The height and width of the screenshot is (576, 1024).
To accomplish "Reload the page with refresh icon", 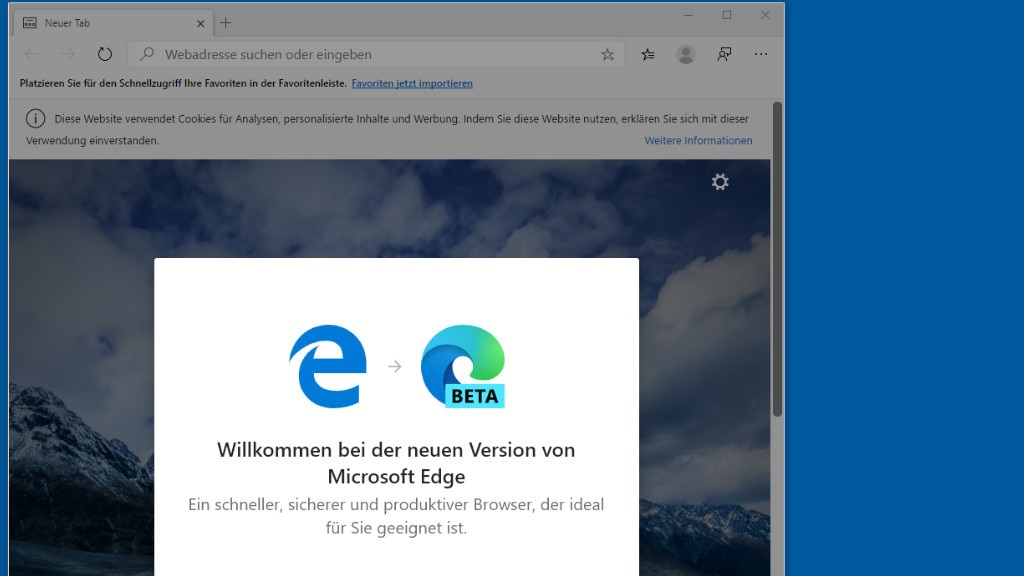I will click(104, 54).
